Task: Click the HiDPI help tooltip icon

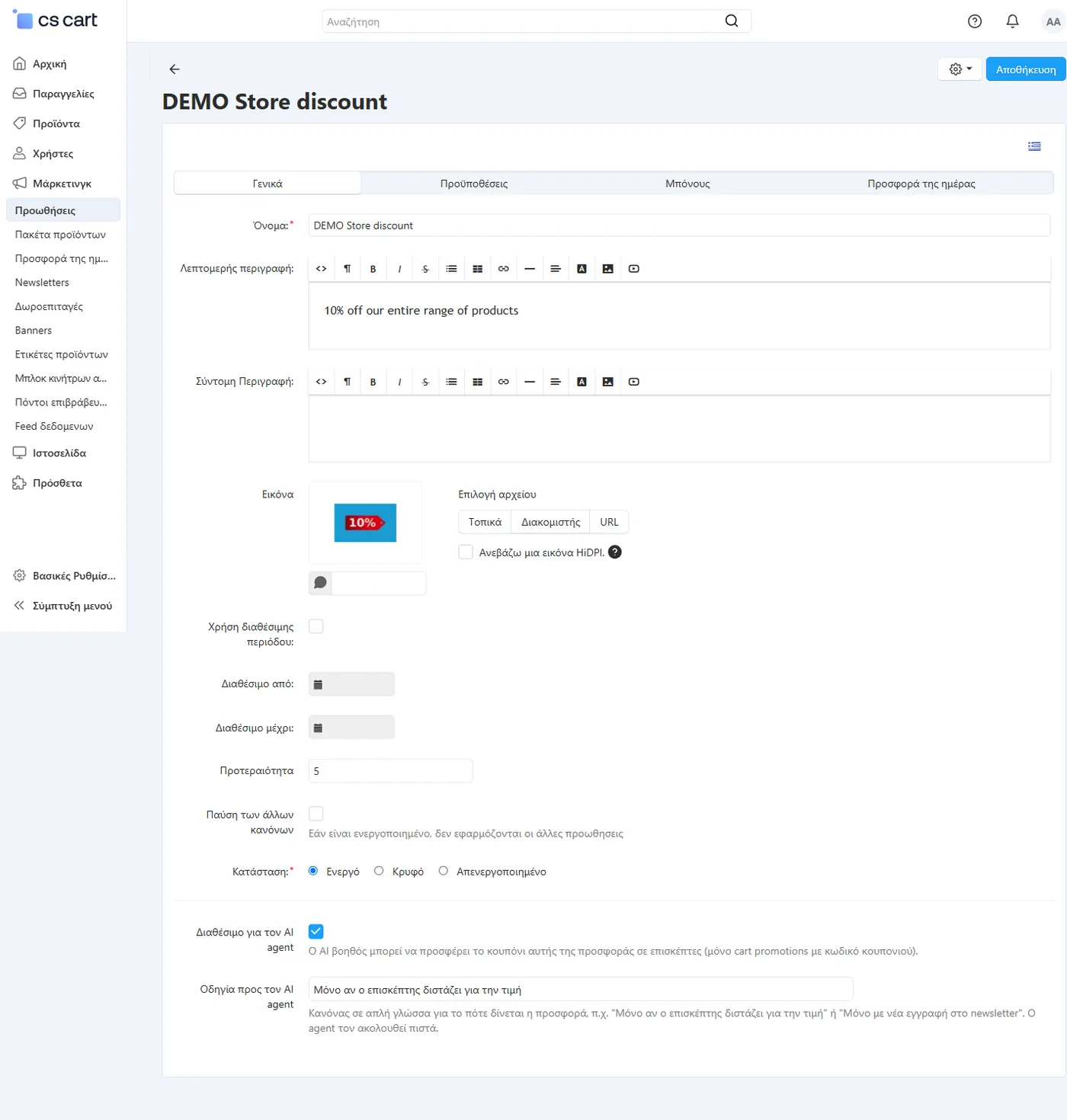Action: coord(615,552)
